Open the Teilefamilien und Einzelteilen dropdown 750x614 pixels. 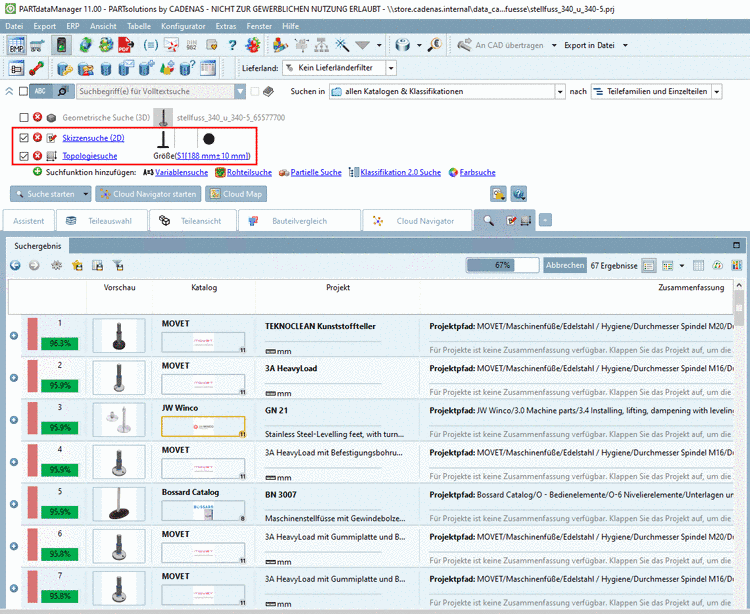click(x=717, y=91)
